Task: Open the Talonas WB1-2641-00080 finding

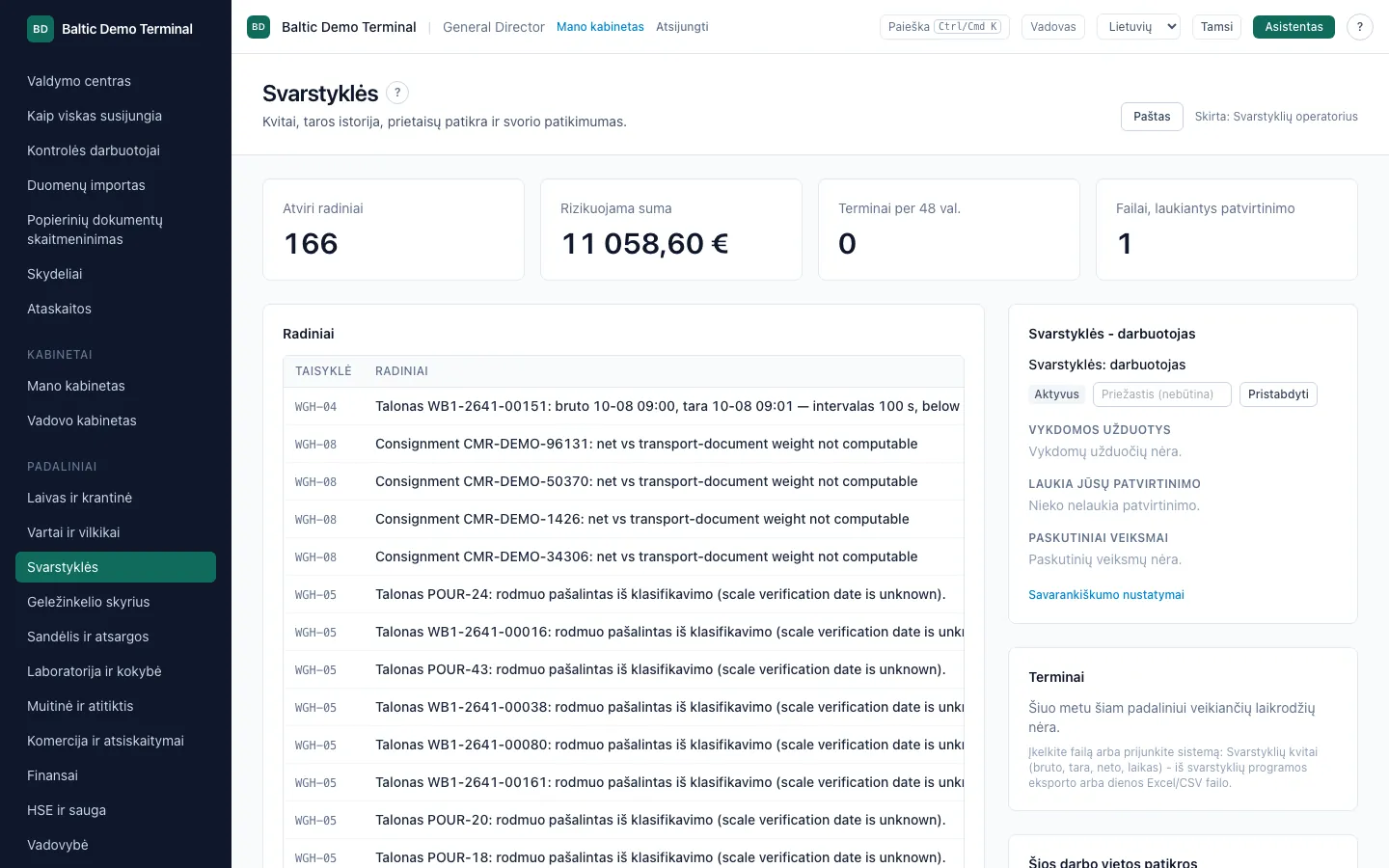Action: click(x=623, y=745)
